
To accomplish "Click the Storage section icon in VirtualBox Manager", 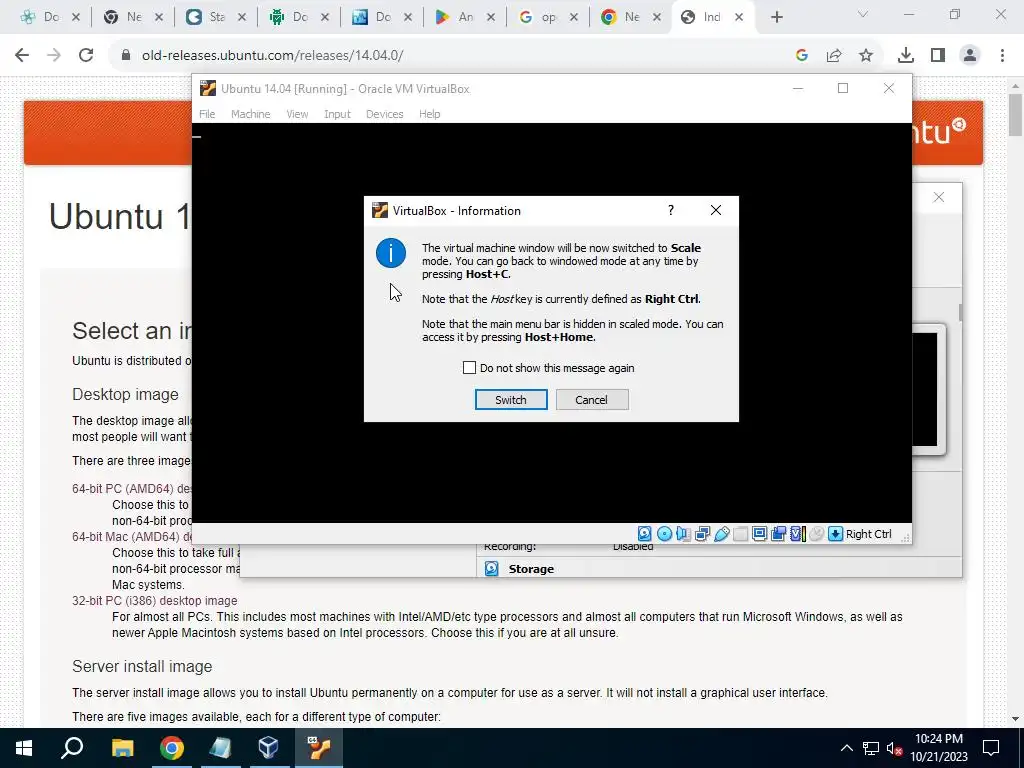I will coord(491,569).
